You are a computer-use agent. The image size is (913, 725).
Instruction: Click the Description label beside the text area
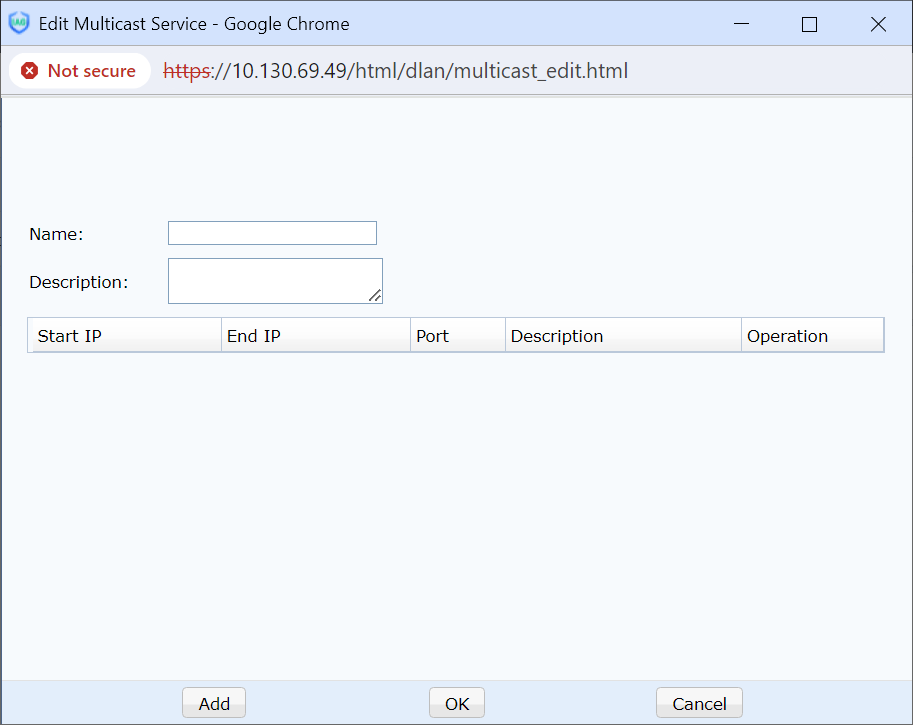click(79, 282)
